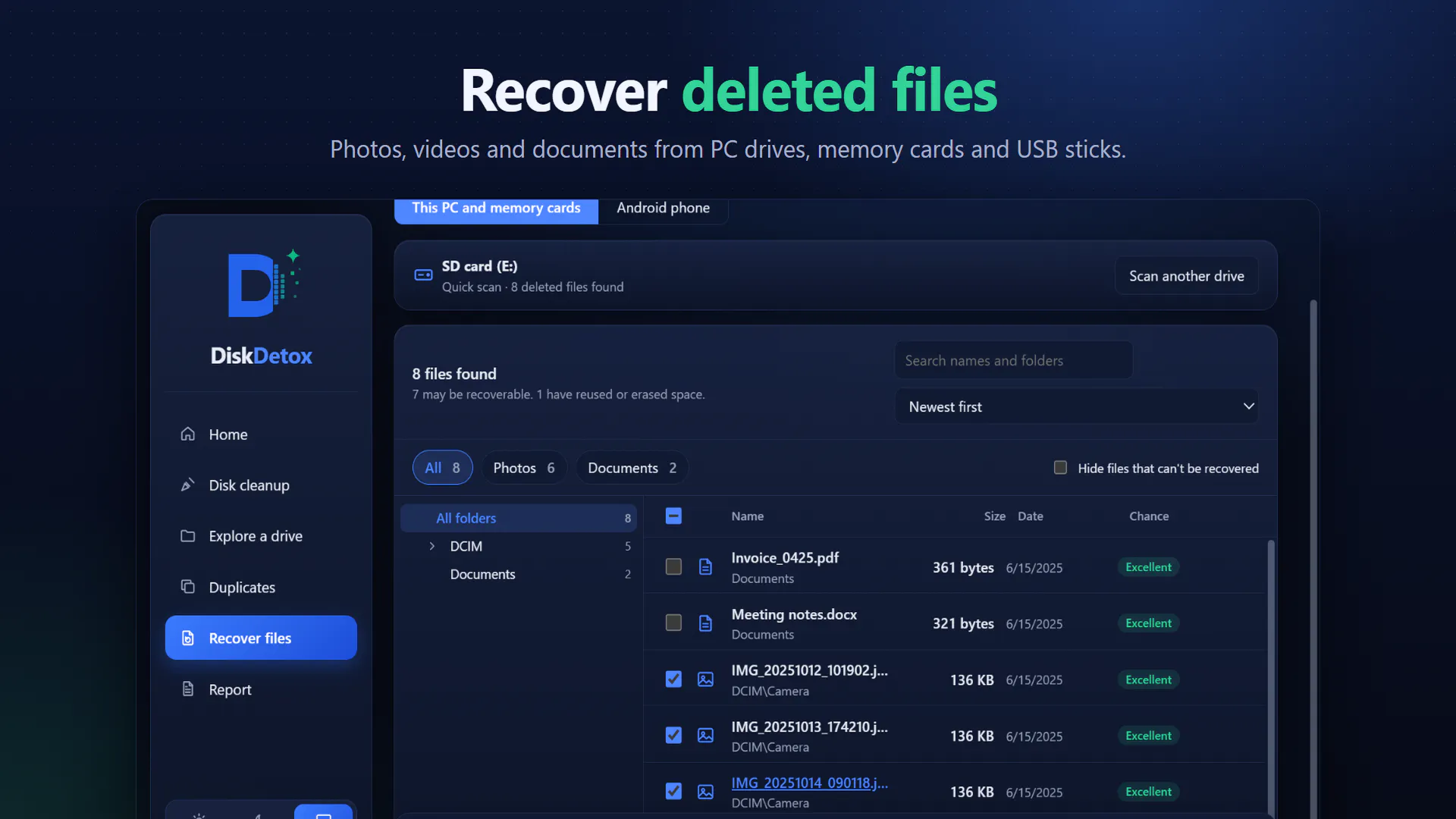Viewport: 1456px width, 819px height.
Task: Enable Hide files that can't be recovered
Action: point(1060,468)
